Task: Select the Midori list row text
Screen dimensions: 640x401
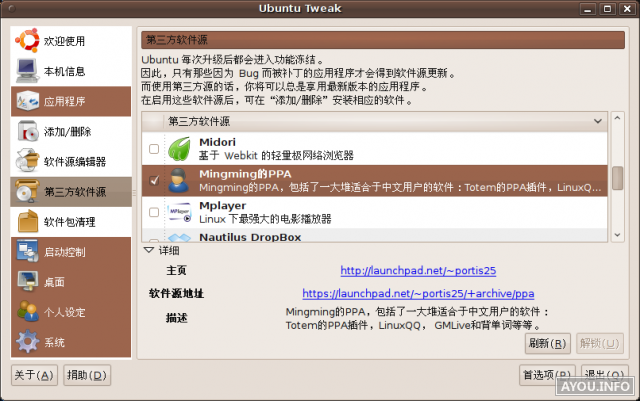Action: point(276,149)
